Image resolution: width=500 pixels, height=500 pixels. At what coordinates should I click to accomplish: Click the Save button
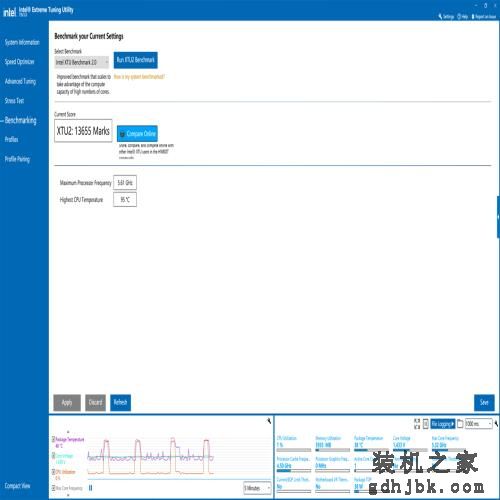(484, 403)
